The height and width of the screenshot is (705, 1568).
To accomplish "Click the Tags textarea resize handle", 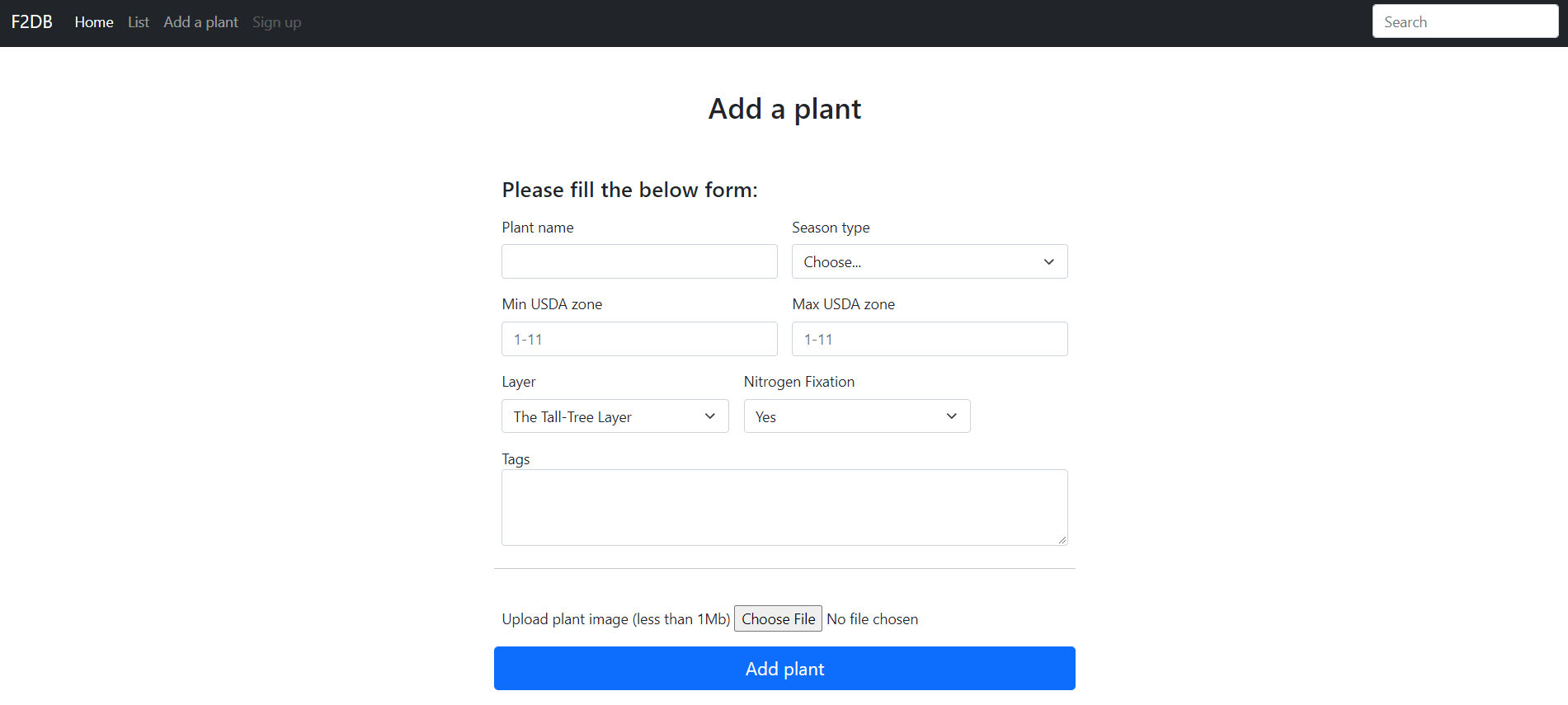I will pyautogui.click(x=1062, y=540).
